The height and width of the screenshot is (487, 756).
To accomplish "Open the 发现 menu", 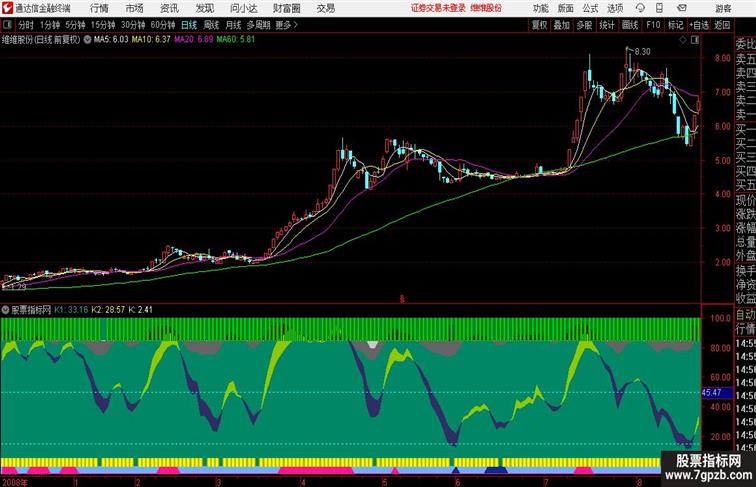I will point(204,8).
